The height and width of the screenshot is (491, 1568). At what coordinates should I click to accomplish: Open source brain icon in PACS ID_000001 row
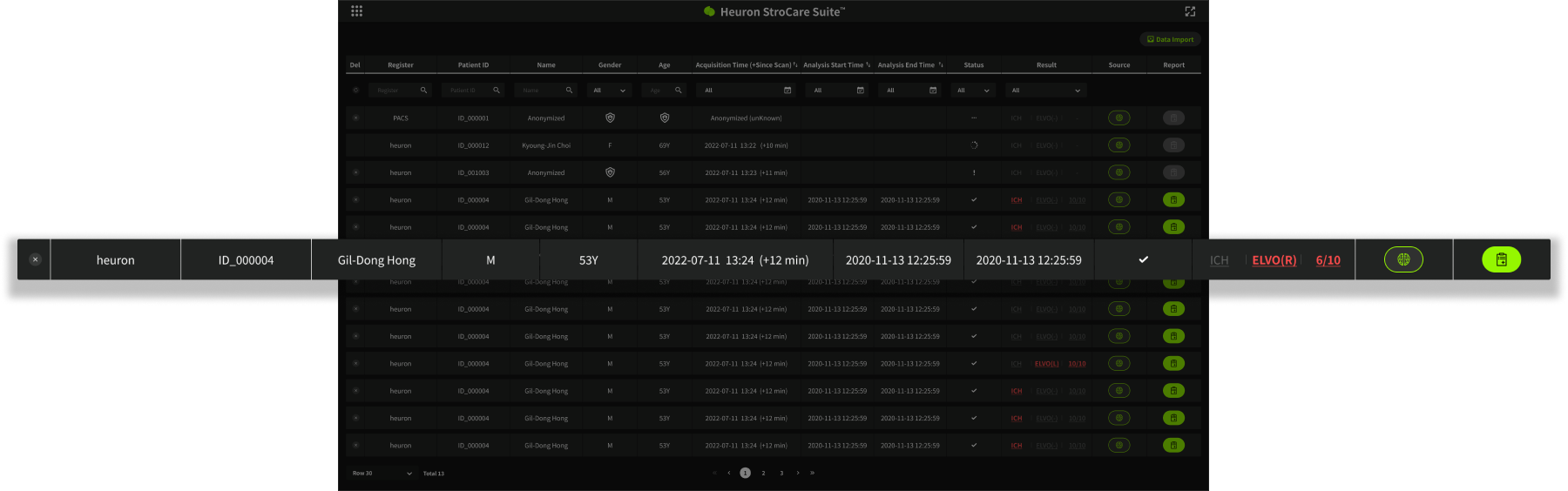(1119, 118)
